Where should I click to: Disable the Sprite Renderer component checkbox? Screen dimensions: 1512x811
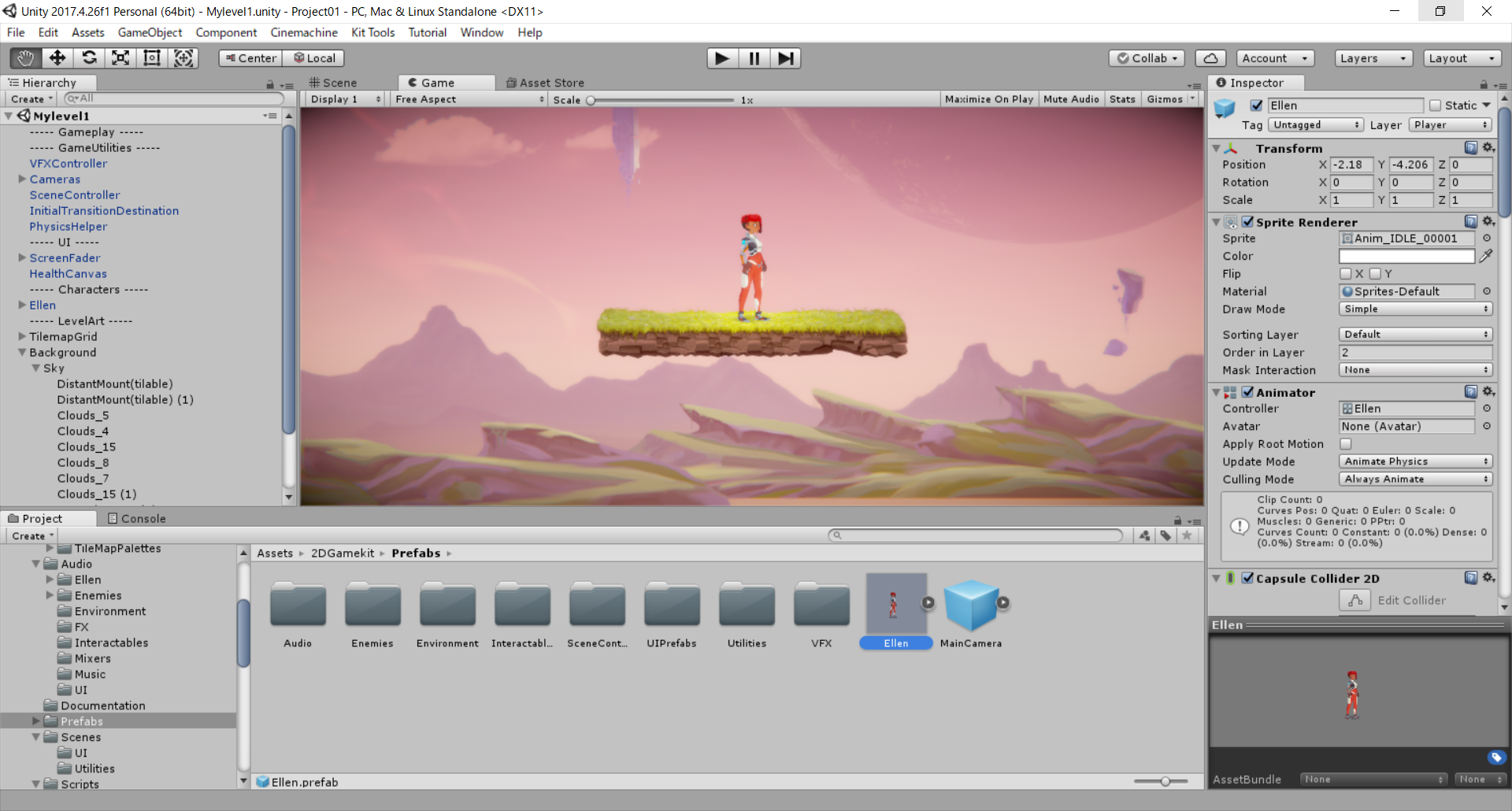1247,222
